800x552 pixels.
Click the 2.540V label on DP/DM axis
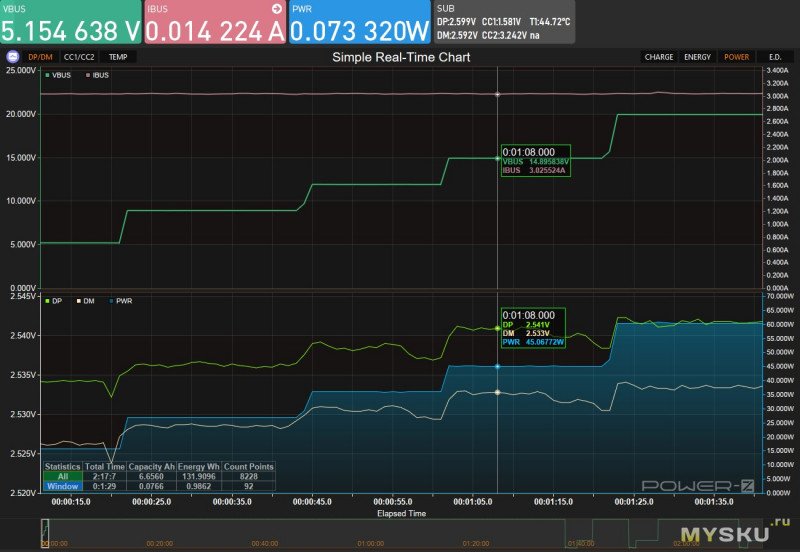click(x=23, y=336)
